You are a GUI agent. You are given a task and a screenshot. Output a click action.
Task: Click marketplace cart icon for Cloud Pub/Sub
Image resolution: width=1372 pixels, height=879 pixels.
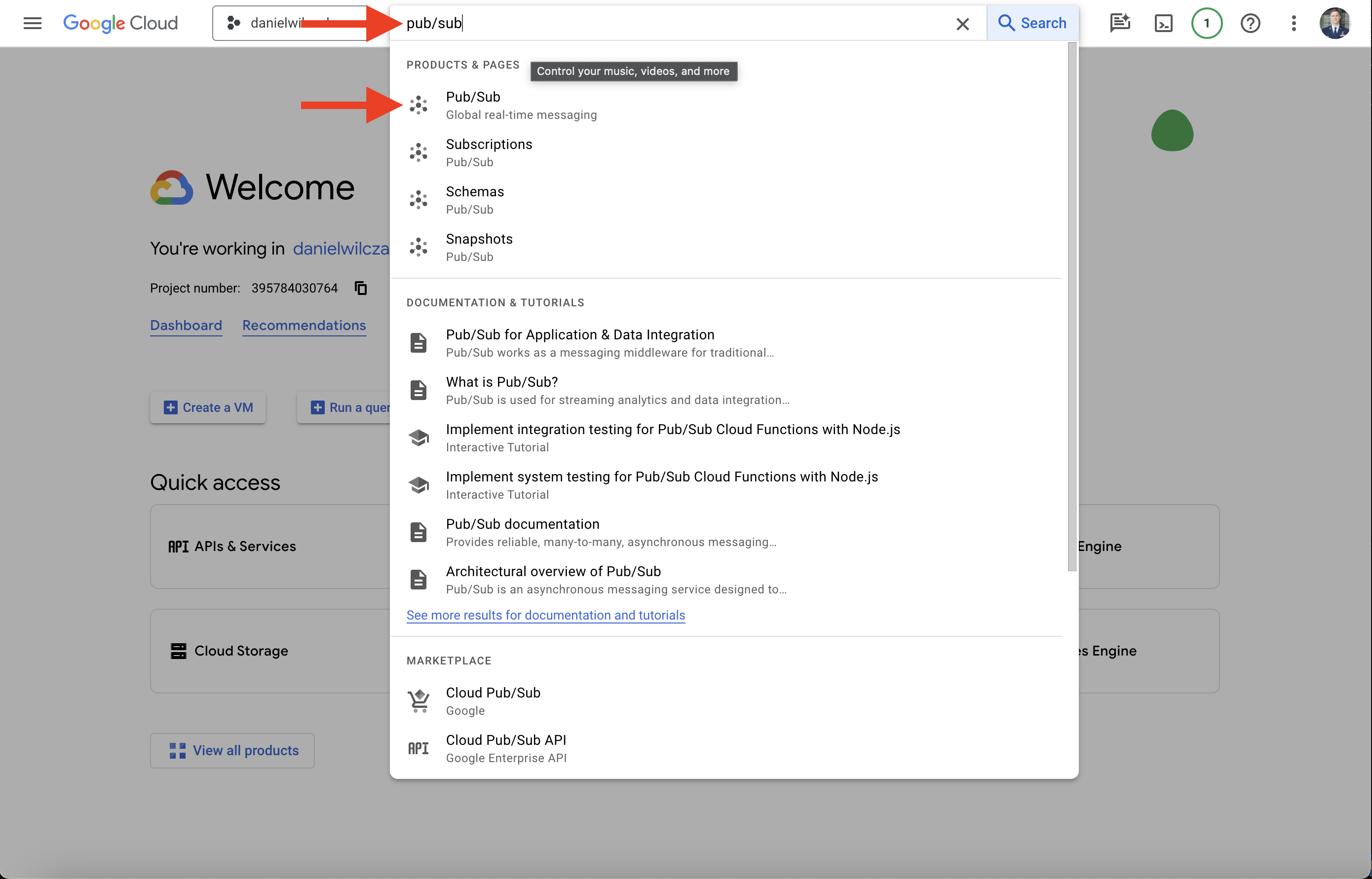pos(419,701)
